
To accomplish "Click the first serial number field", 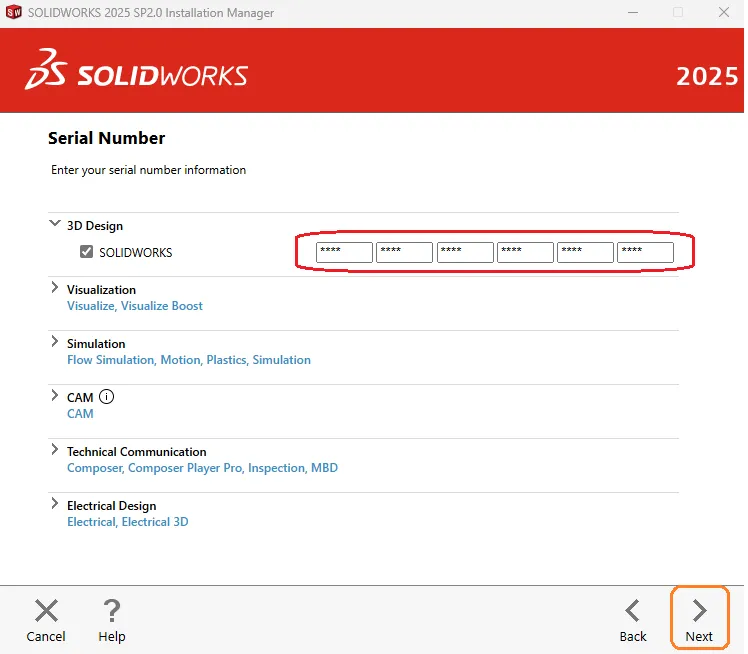I will (x=344, y=252).
